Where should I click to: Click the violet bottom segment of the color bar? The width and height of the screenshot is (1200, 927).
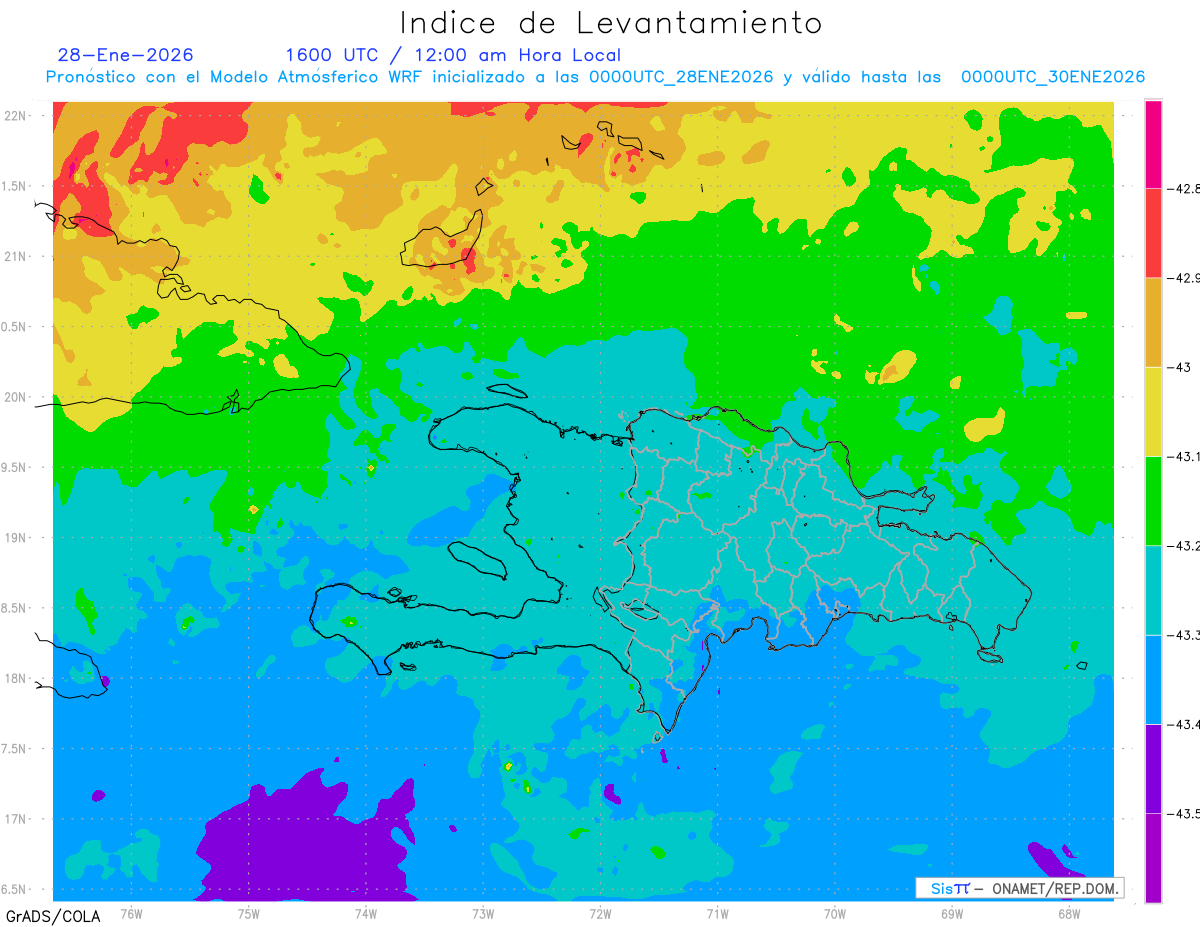tap(1153, 858)
